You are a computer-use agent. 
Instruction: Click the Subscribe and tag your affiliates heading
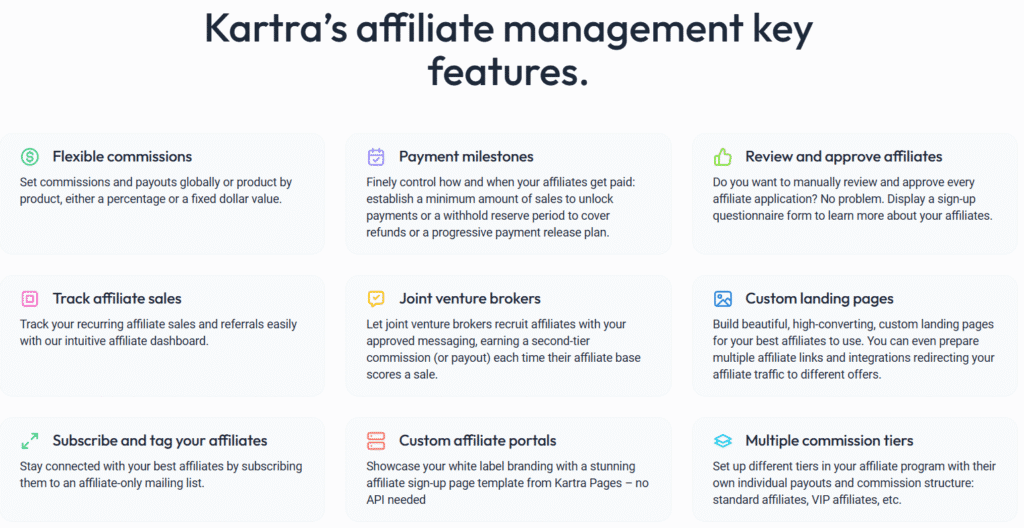point(160,441)
